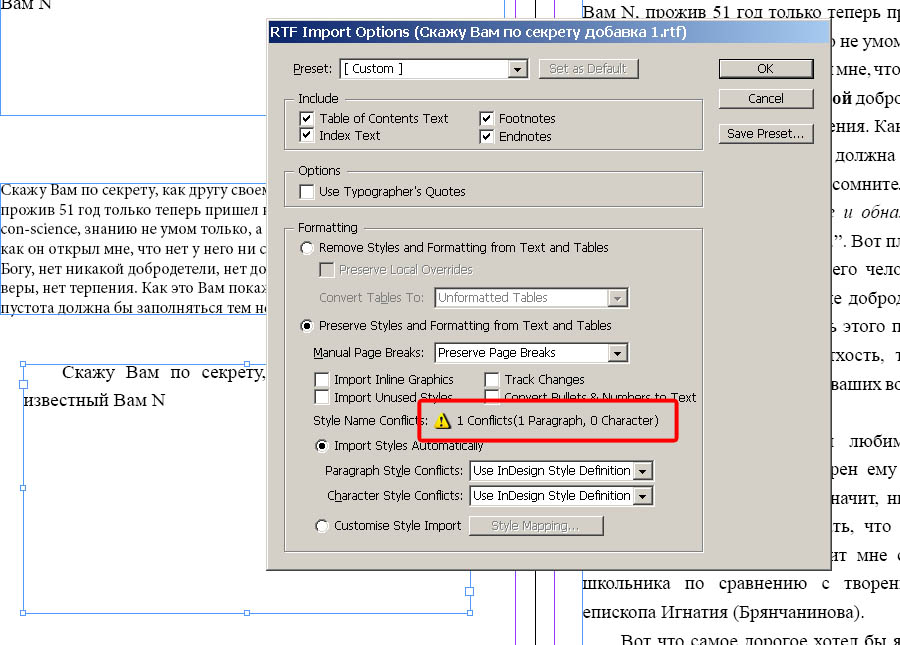900x645 pixels.
Task: Click the in port of selected text frame
Action: pos(24,384)
